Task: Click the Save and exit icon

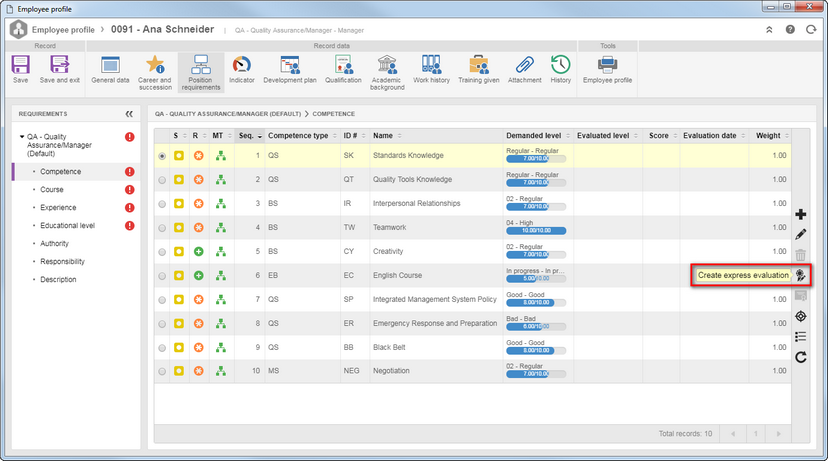Action: (59, 65)
